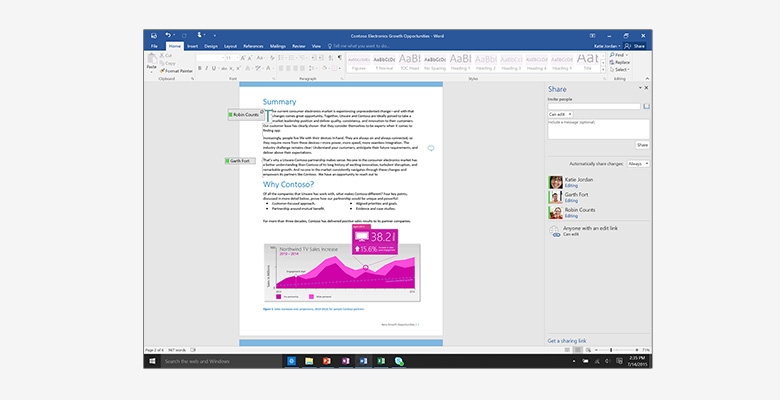The width and height of the screenshot is (780, 400).
Task: Apply the Heading 1 style
Action: 460,63
